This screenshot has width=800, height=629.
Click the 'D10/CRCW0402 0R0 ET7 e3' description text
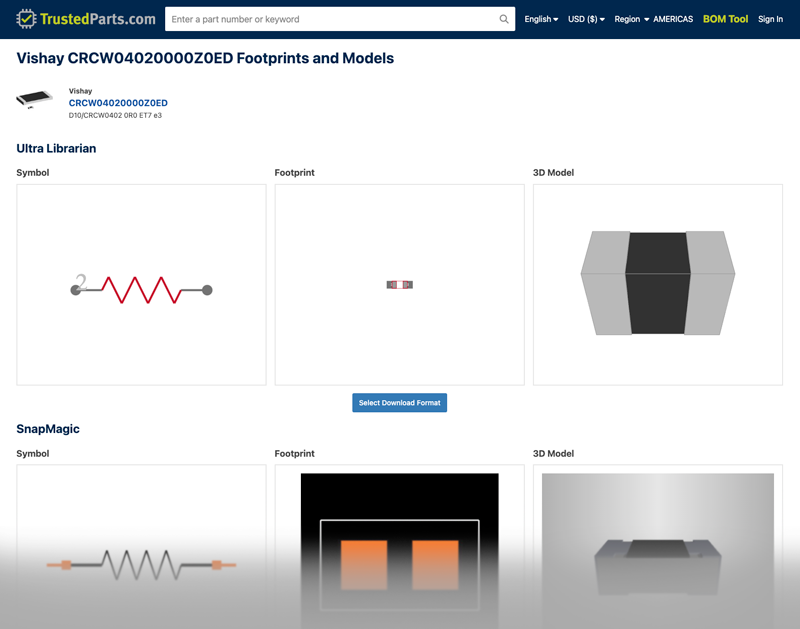(x=115, y=115)
